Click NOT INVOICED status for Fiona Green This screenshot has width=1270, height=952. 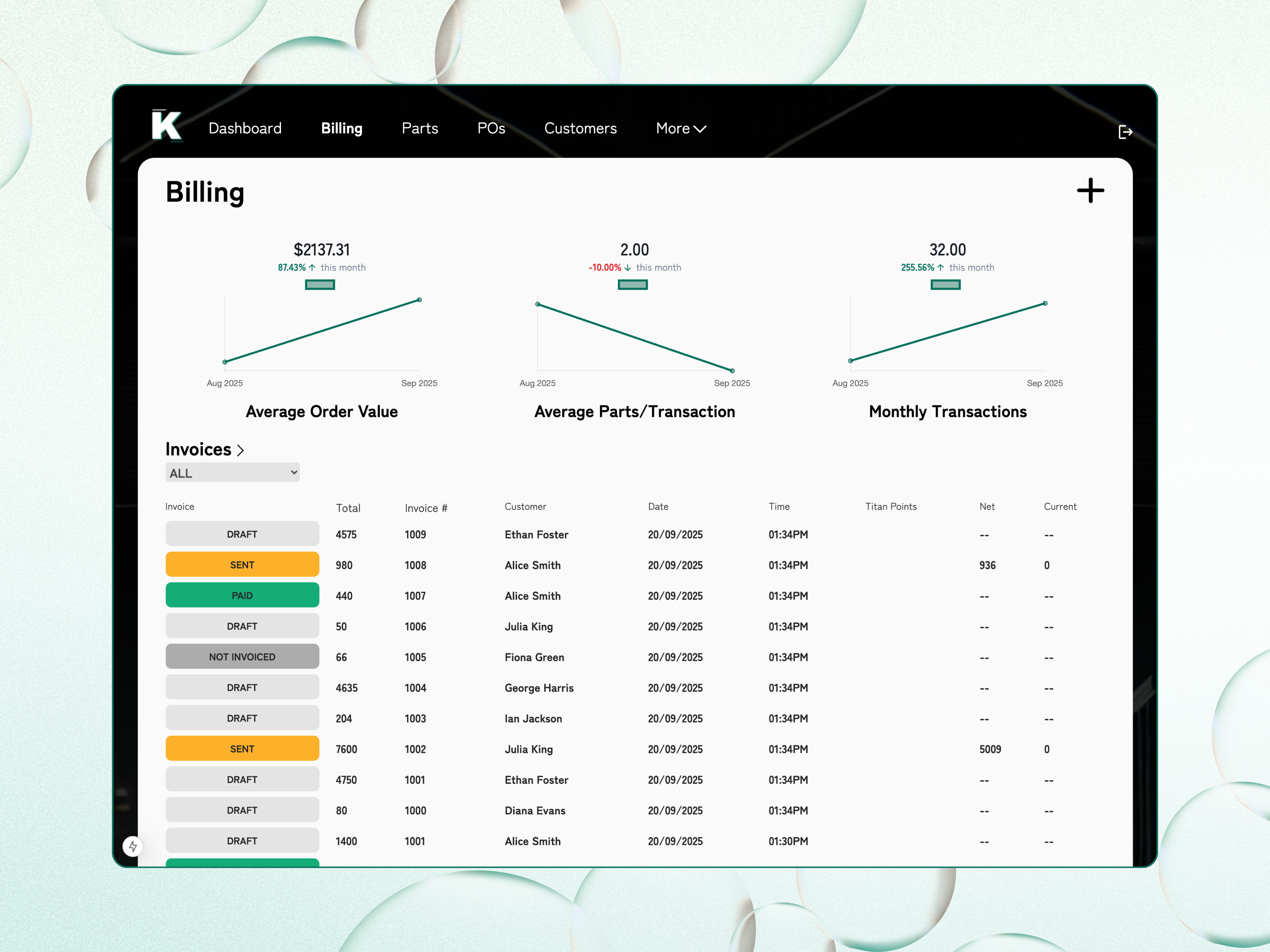(x=242, y=656)
